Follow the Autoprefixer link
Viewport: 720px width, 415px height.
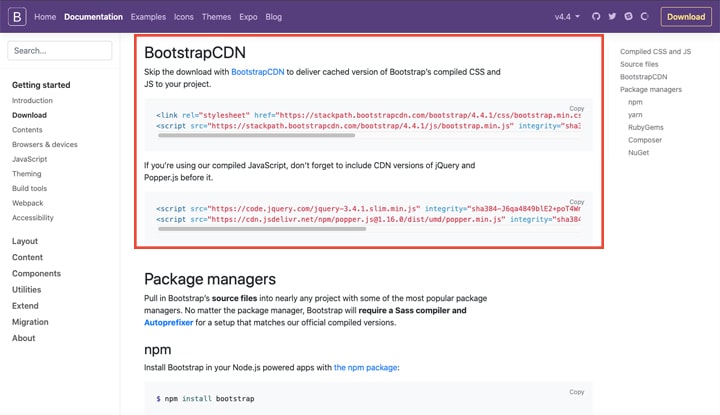pyautogui.click(x=169, y=322)
